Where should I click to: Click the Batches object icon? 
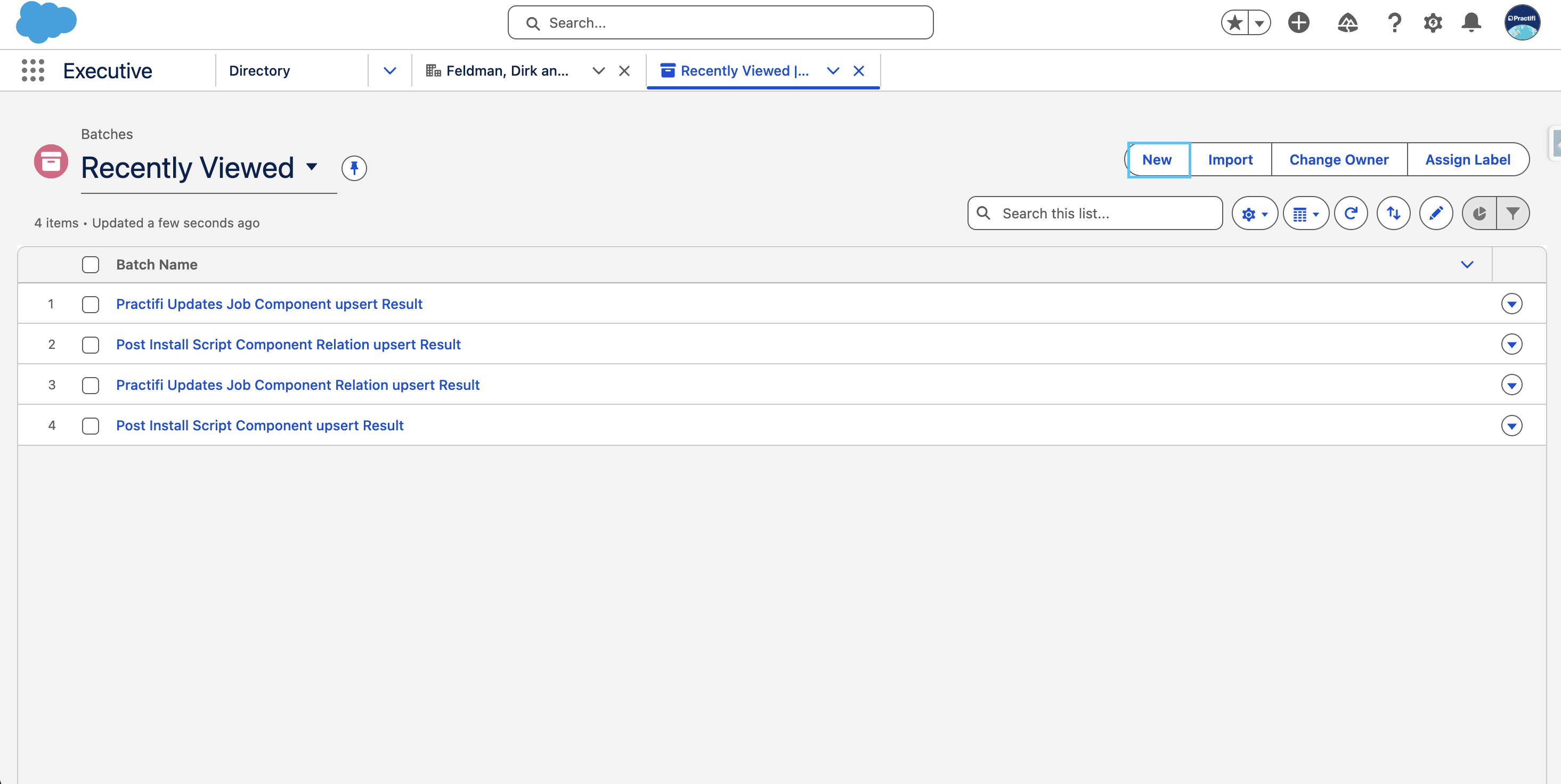(51, 161)
